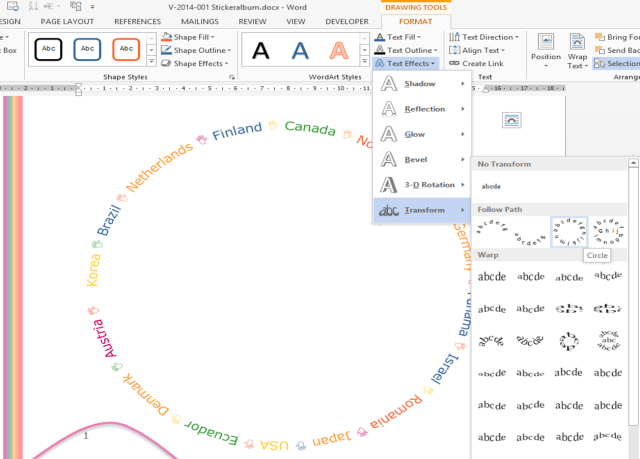Expand the Text Outline dropdown

[x=407, y=50]
